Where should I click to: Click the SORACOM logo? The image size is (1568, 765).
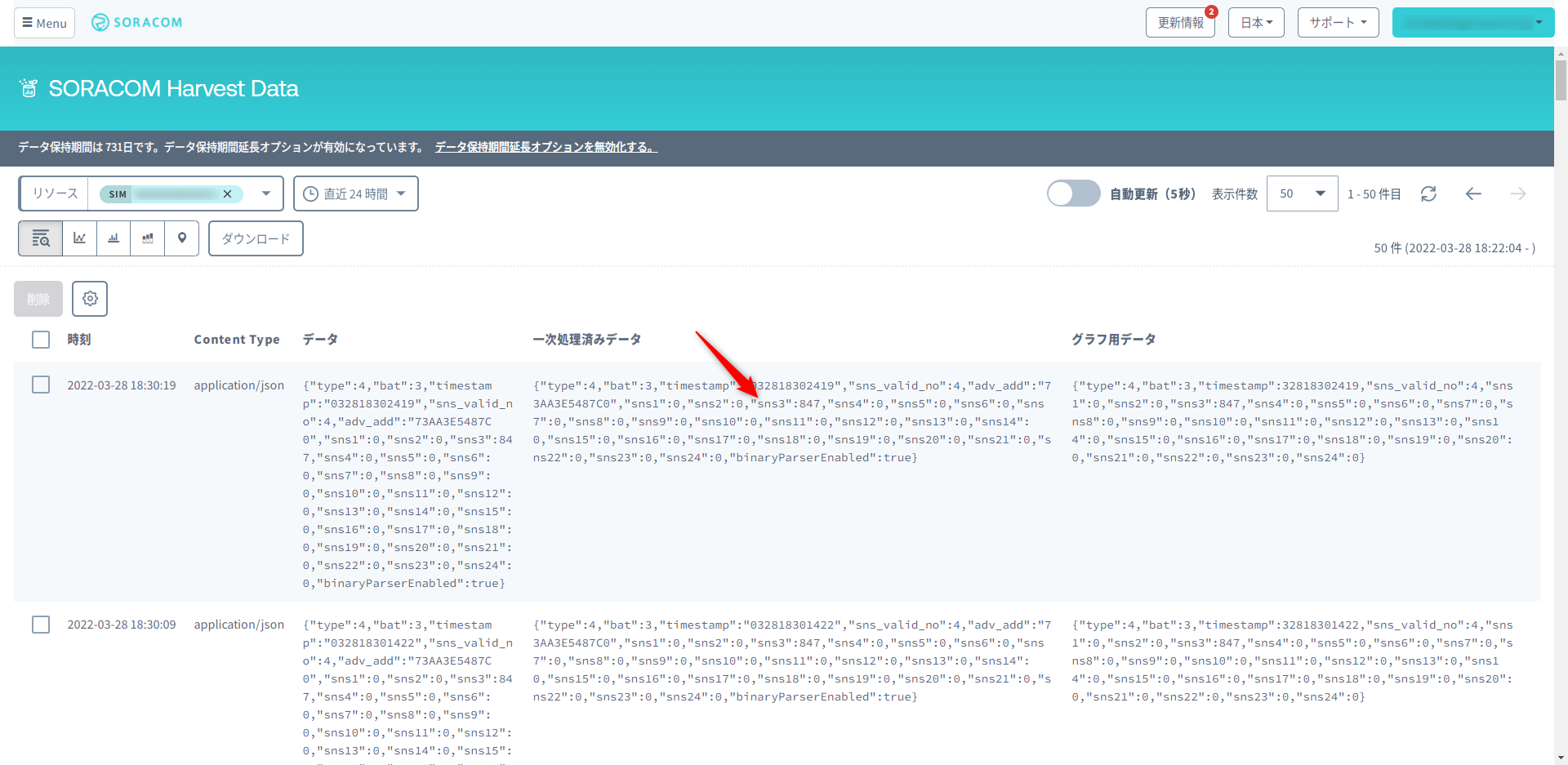tap(137, 23)
